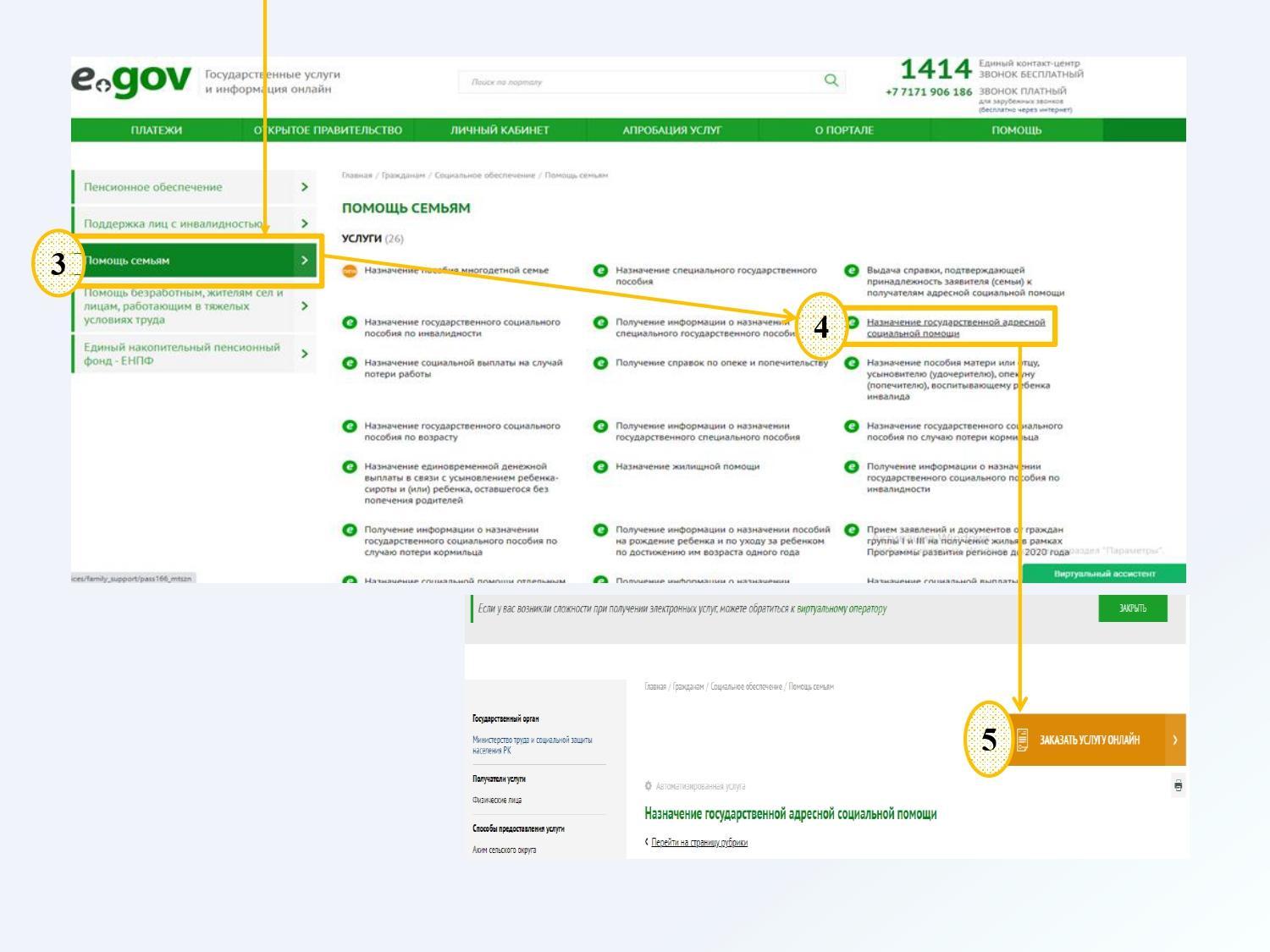Expand 'Единый накопительный пенсионный фонд' arrow
Screen dimensions: 1270x952
pyautogui.click(x=304, y=354)
